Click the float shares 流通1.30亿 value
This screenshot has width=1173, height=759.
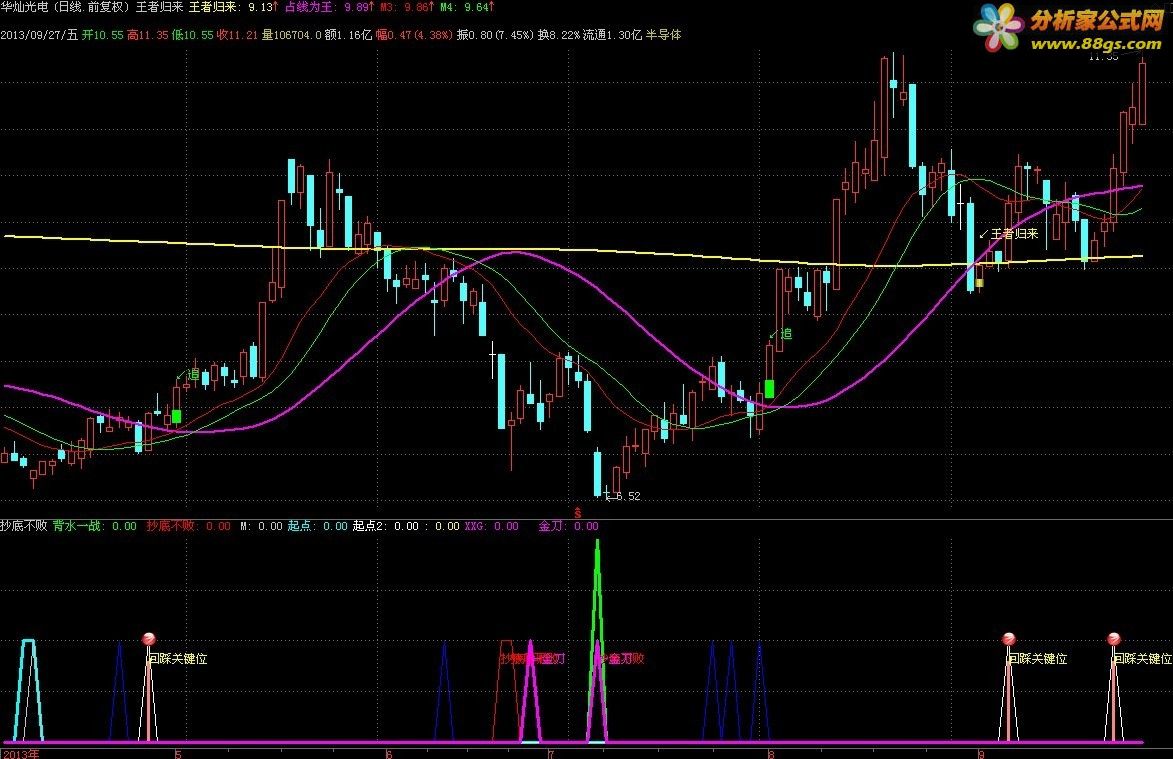tap(612, 34)
